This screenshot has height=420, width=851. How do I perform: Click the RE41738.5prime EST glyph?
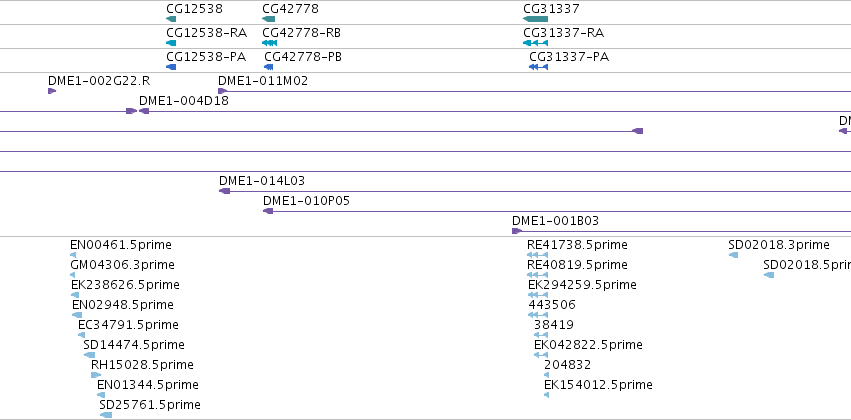537,255
